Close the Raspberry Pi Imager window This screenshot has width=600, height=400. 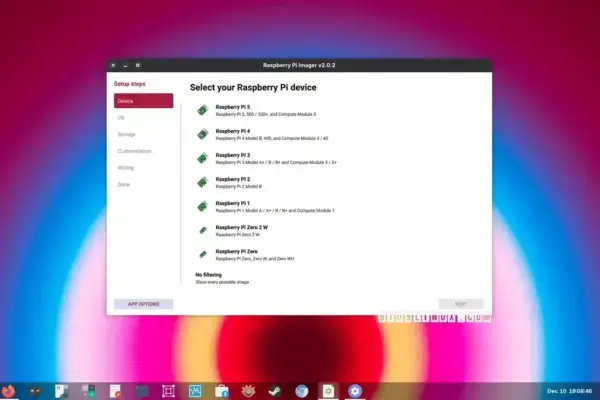tap(113, 65)
